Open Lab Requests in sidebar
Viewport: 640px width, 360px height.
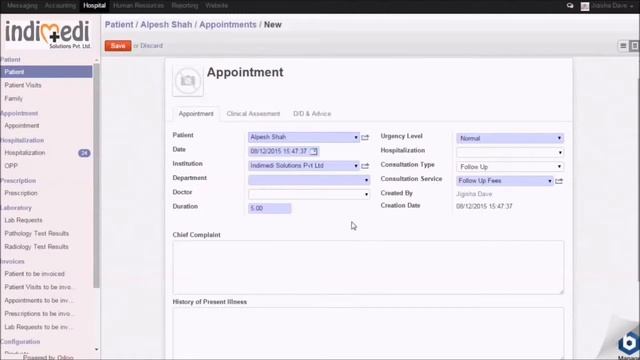pyautogui.click(x=23, y=220)
